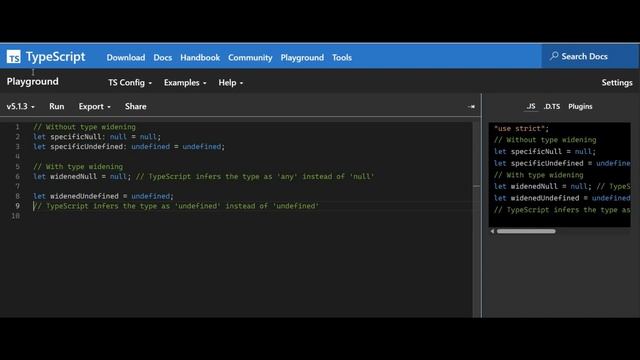Viewport: 640px width, 360px height.
Task: Click the "use strict"; line in output
Action: 521,128
